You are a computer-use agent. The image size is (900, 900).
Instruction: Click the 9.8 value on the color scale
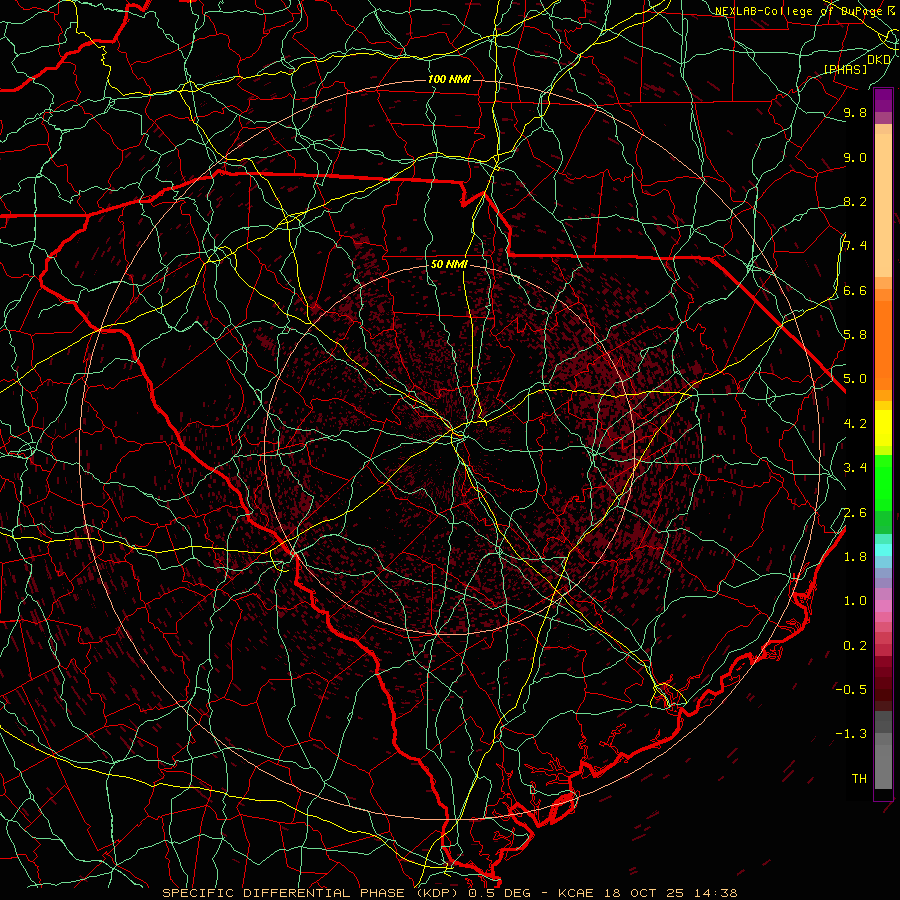click(855, 112)
